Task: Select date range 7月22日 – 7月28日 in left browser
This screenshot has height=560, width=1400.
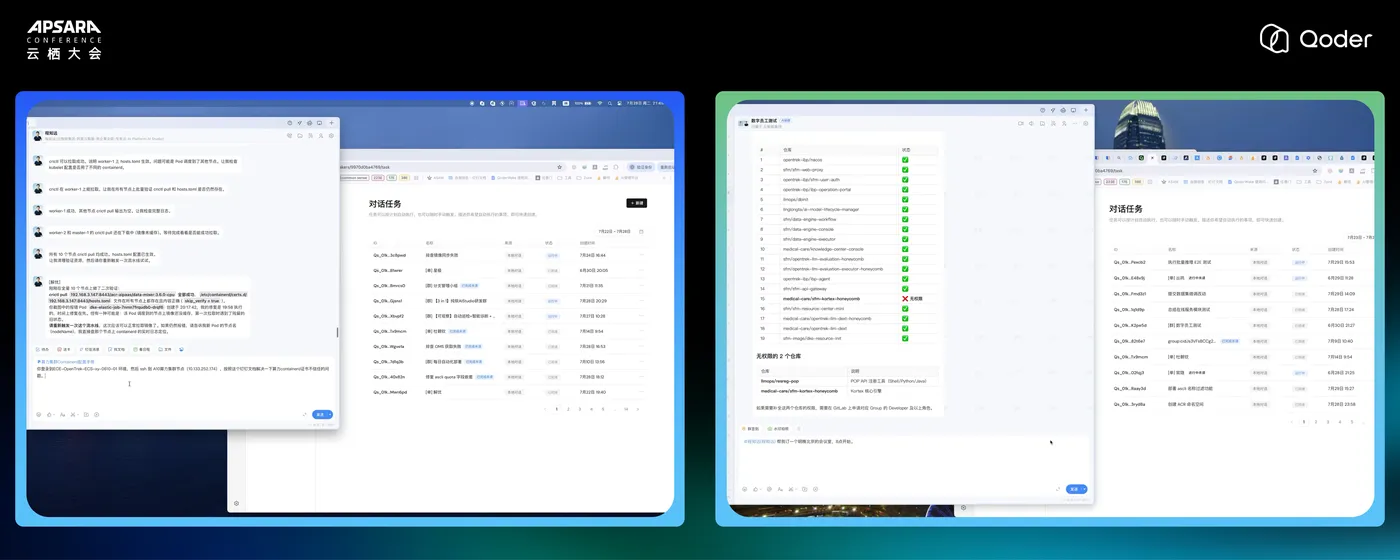Action: point(615,231)
